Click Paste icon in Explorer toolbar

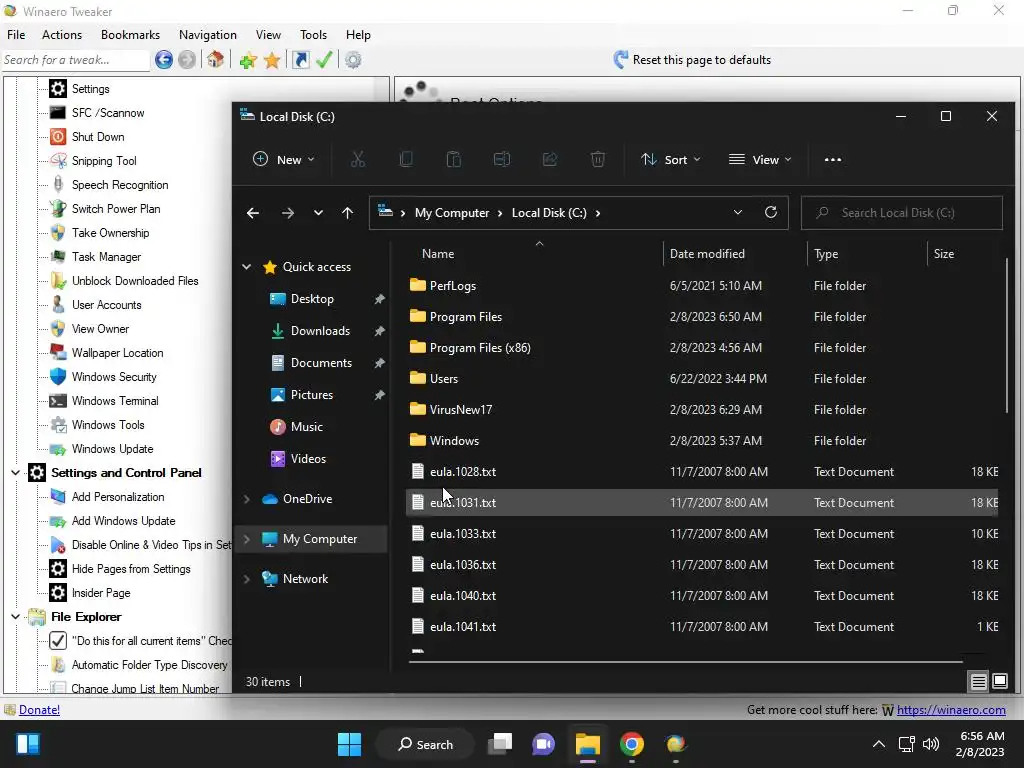tap(454, 159)
